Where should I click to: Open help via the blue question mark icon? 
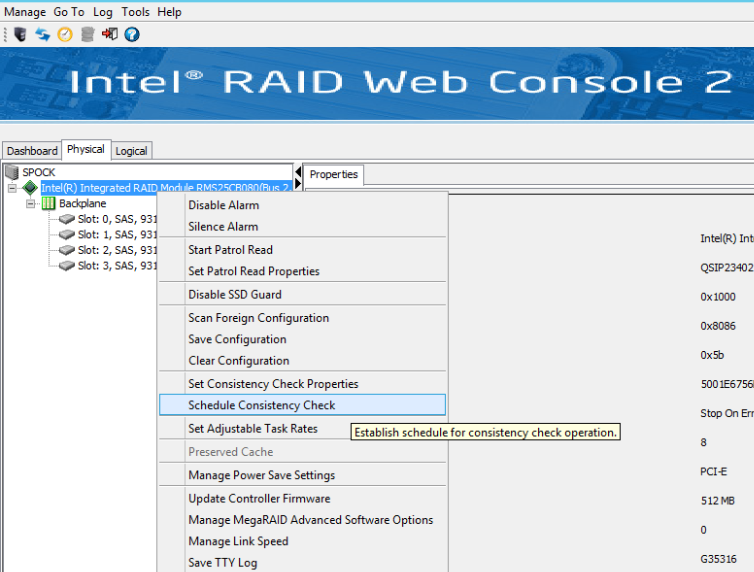tap(132, 35)
